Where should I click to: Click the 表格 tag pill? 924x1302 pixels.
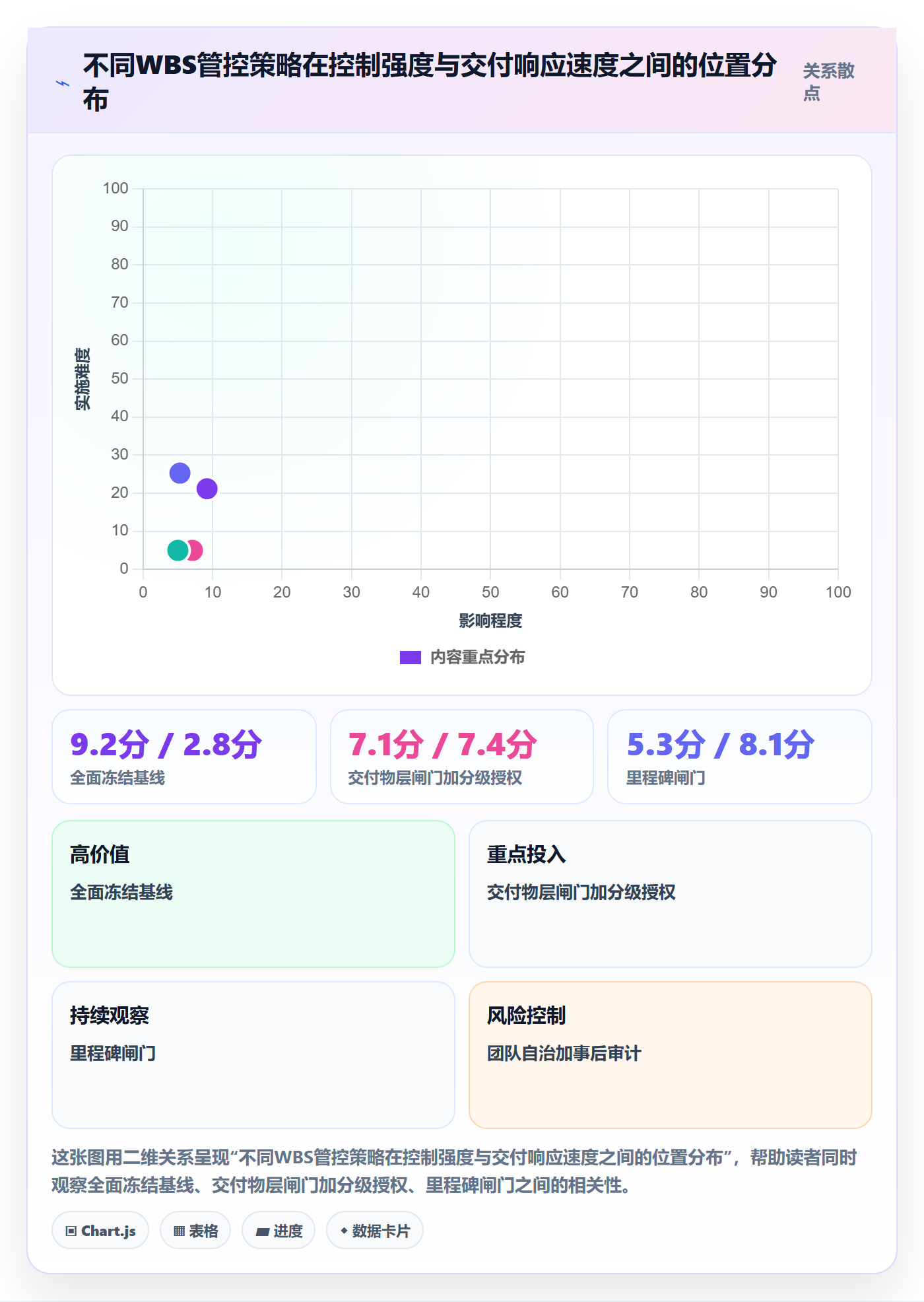coord(195,1231)
